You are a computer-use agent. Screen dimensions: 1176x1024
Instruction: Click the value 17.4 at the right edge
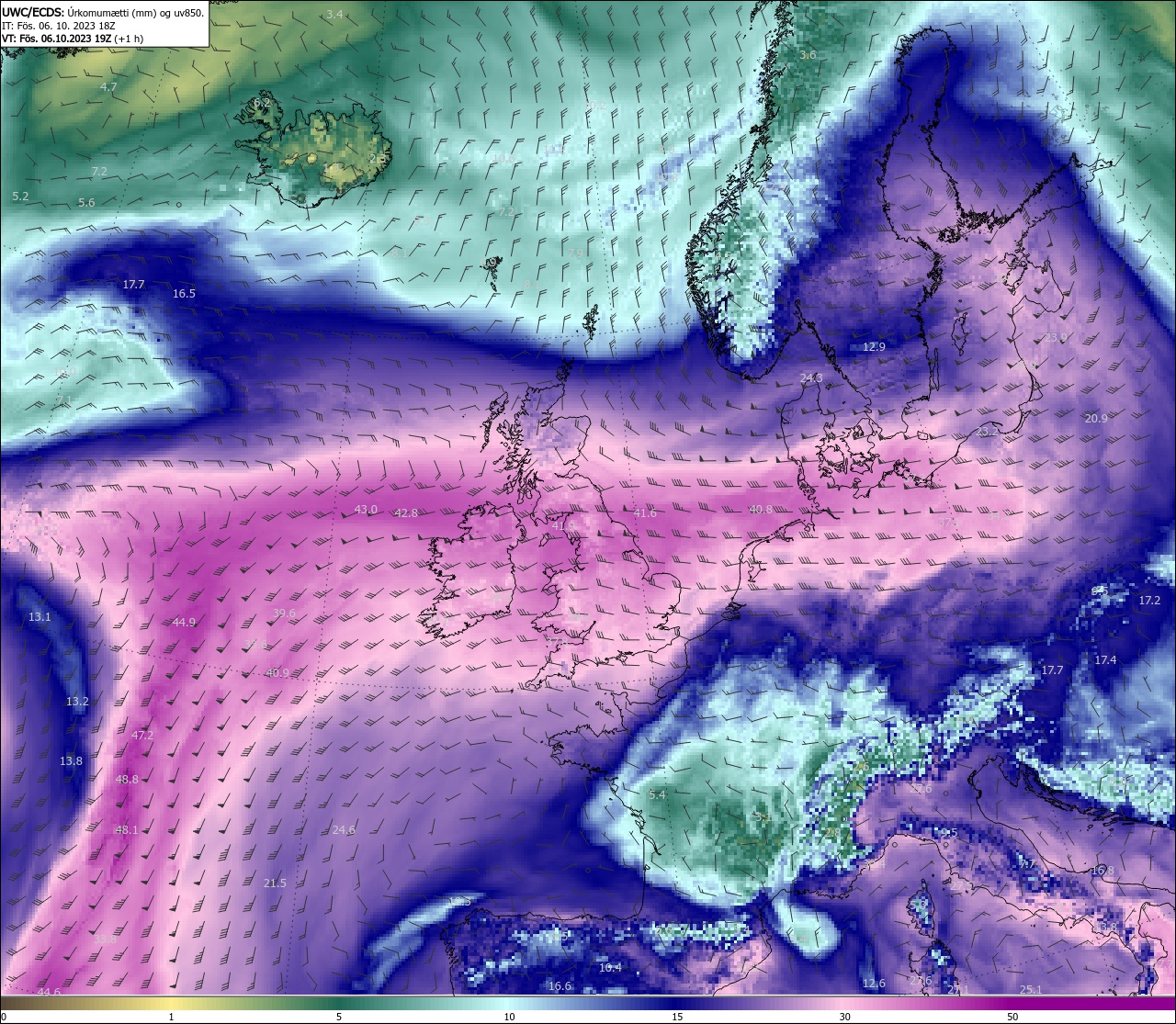[x=1105, y=660]
